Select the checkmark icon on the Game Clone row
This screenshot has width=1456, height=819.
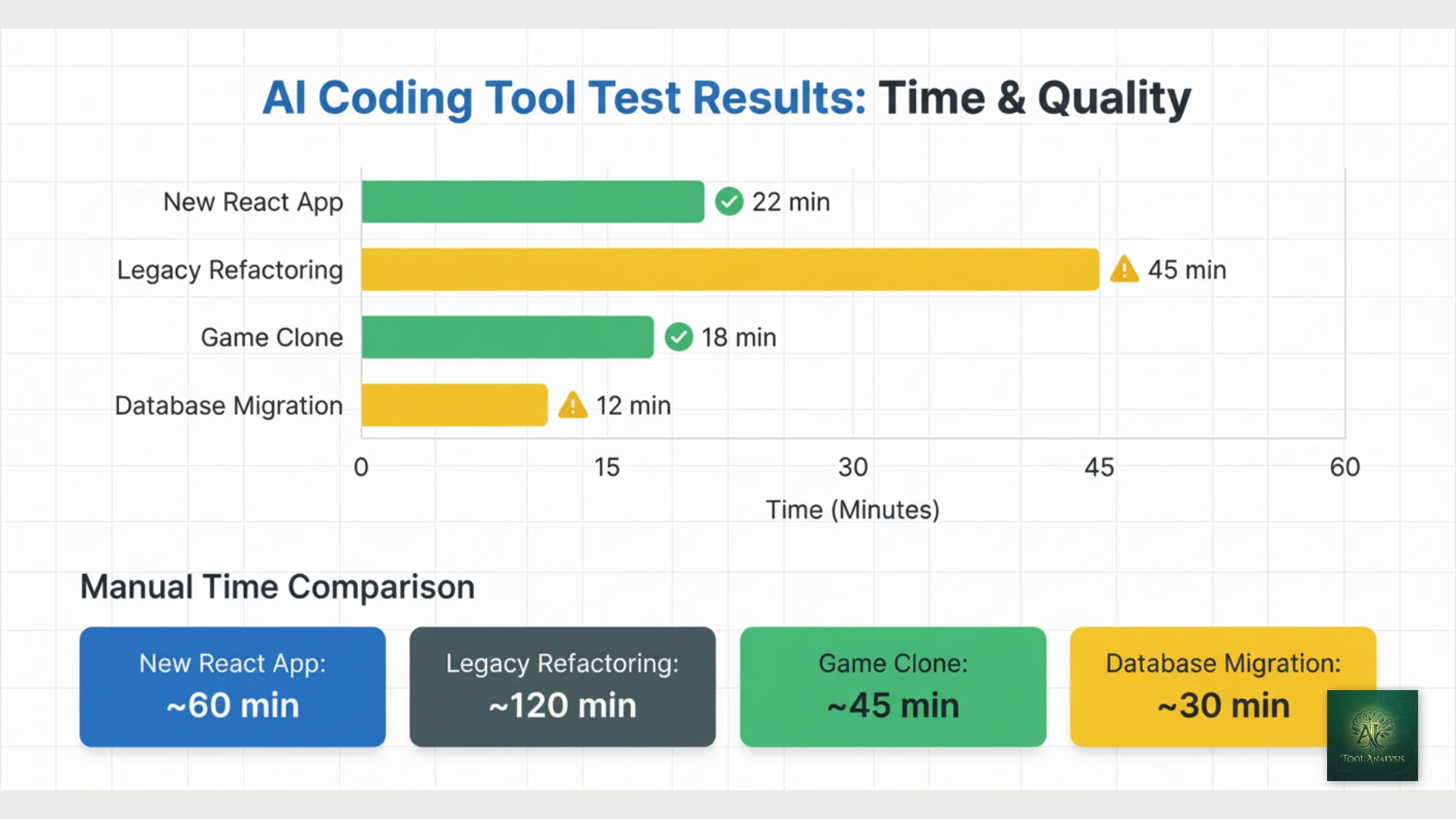pos(678,337)
